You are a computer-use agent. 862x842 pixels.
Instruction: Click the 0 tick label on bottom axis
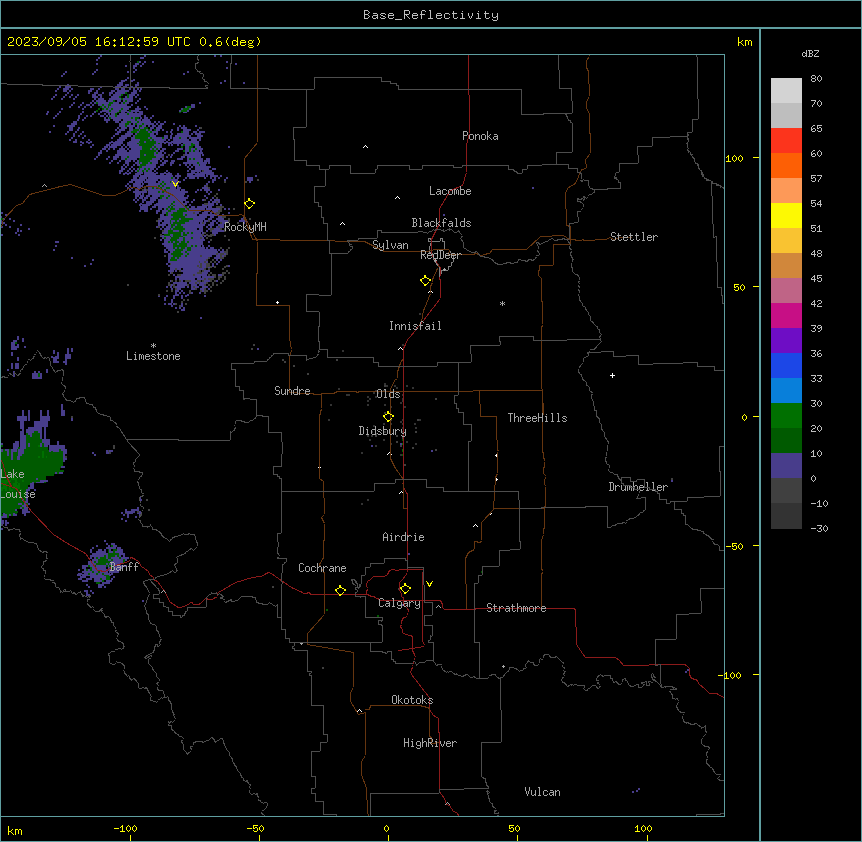point(386,828)
